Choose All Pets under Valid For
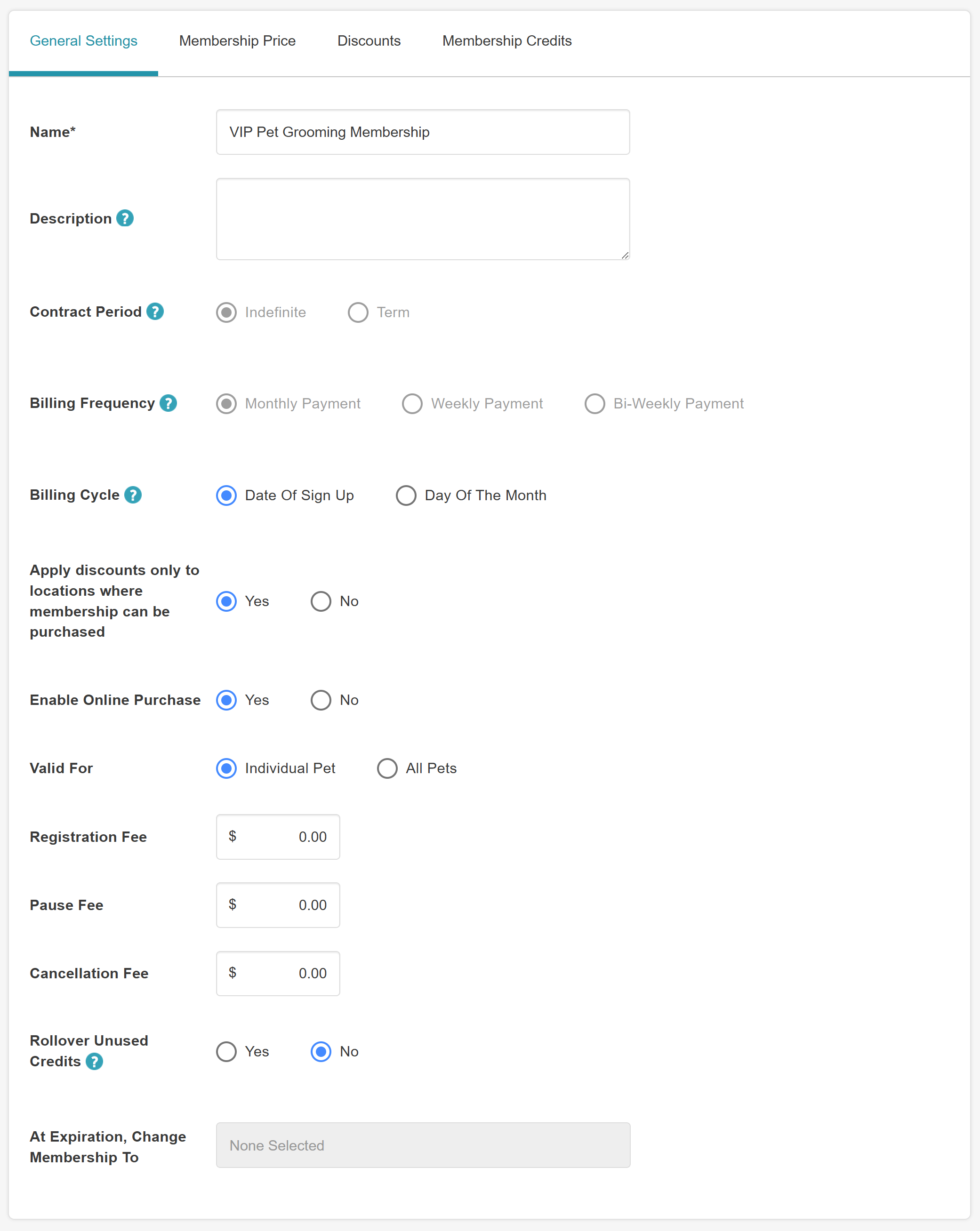The width and height of the screenshot is (980, 1231). click(x=387, y=768)
